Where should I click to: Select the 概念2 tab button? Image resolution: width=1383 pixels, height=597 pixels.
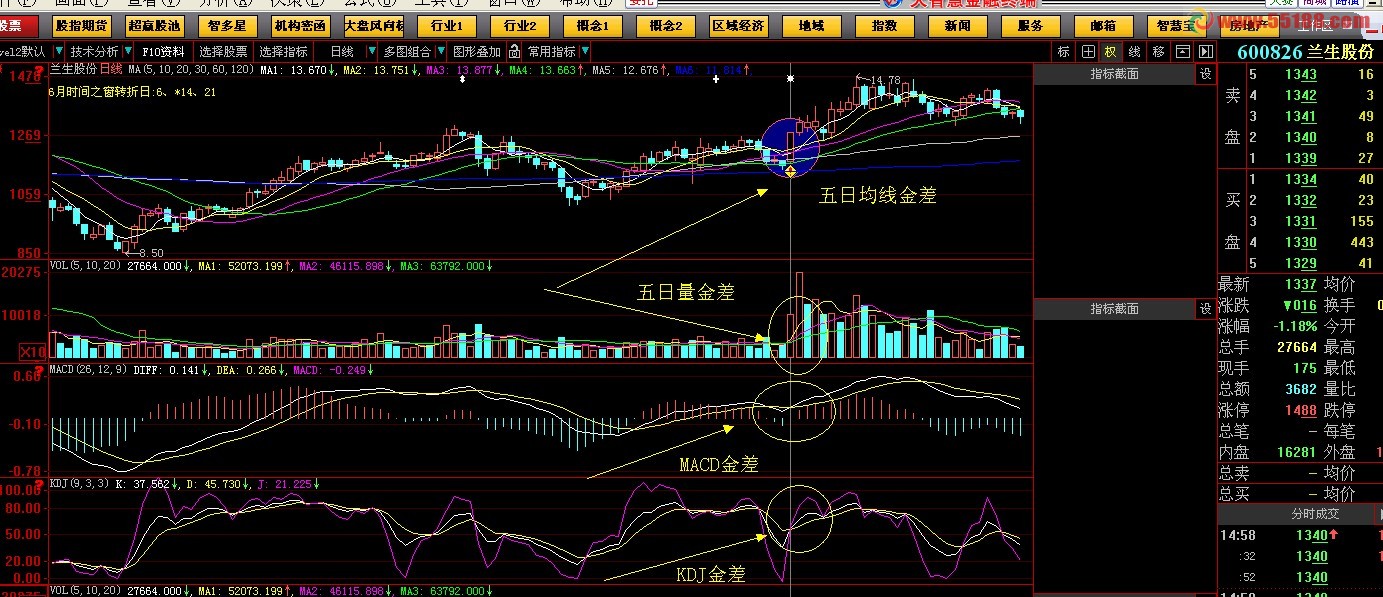(666, 25)
